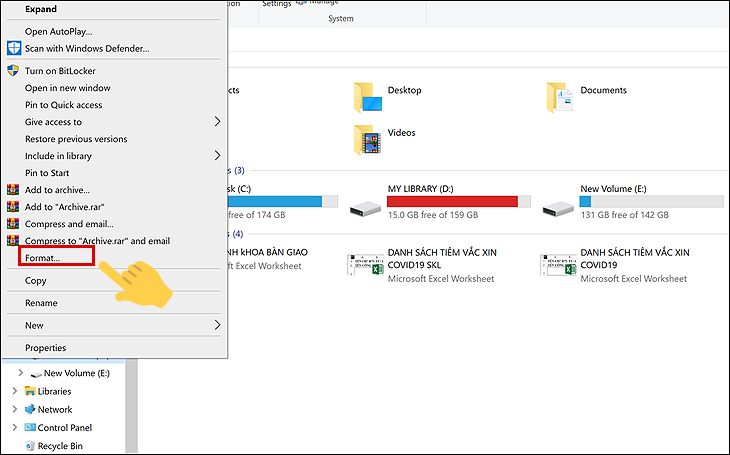Click the Windows Defender shield icon
The height and width of the screenshot is (455, 730).
[x=14, y=48]
